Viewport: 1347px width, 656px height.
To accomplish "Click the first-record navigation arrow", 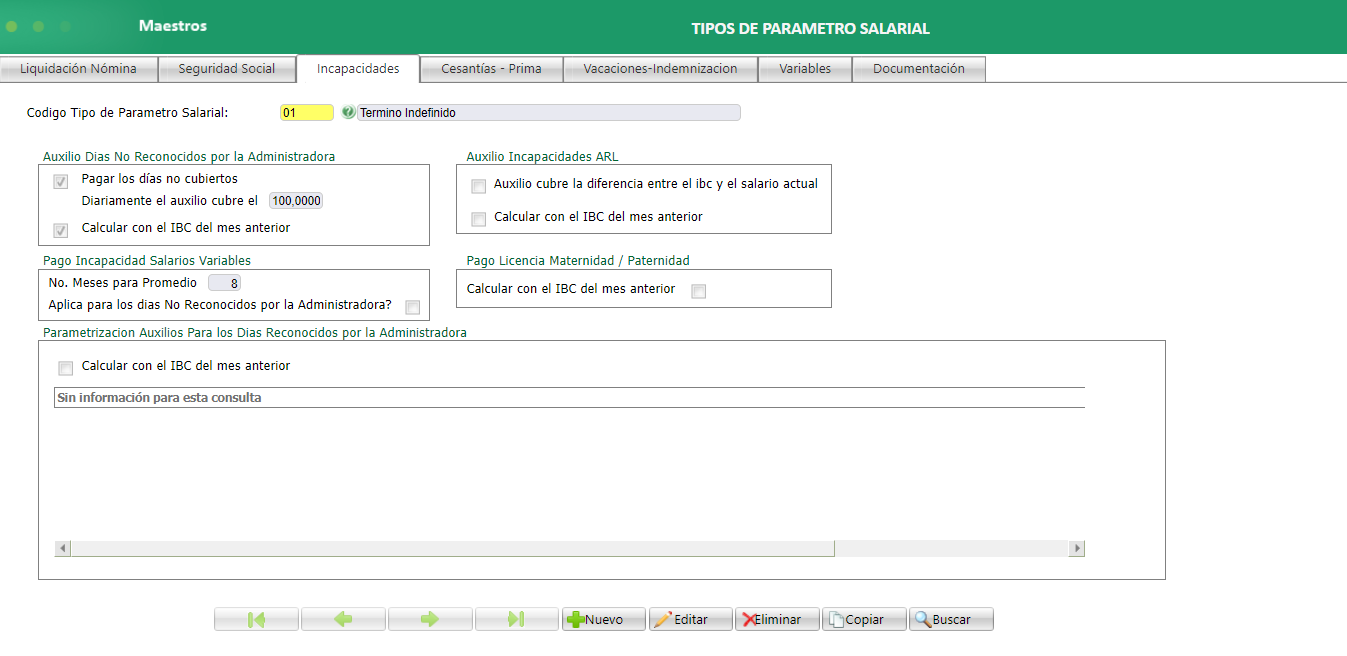I will [x=256, y=618].
